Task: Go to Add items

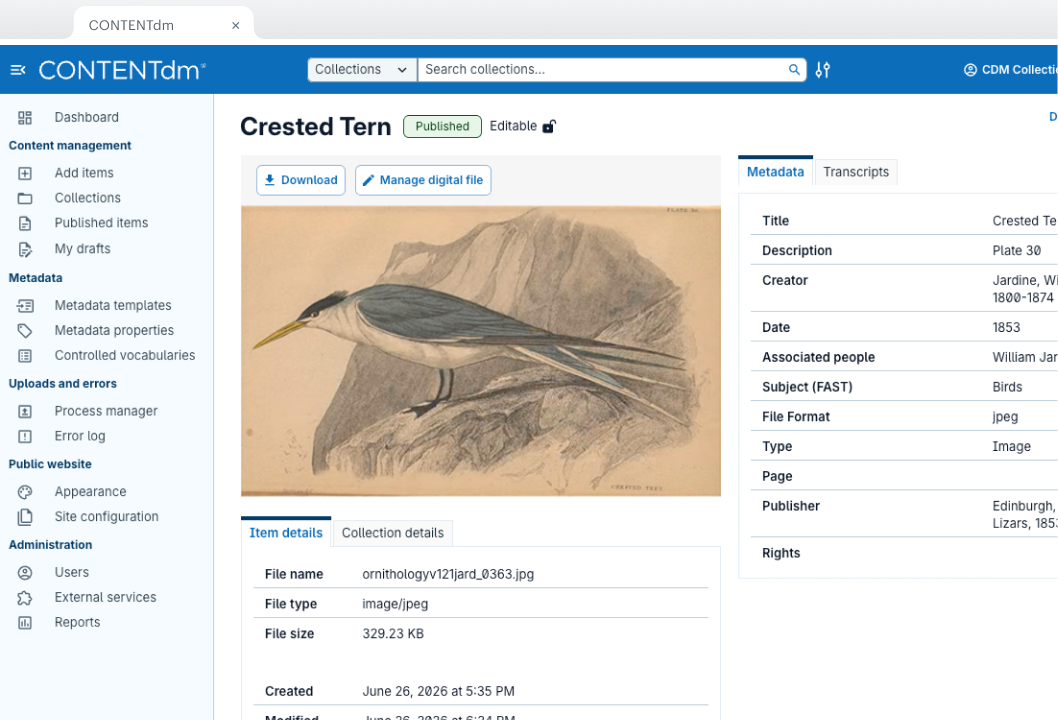Action: 84,173
